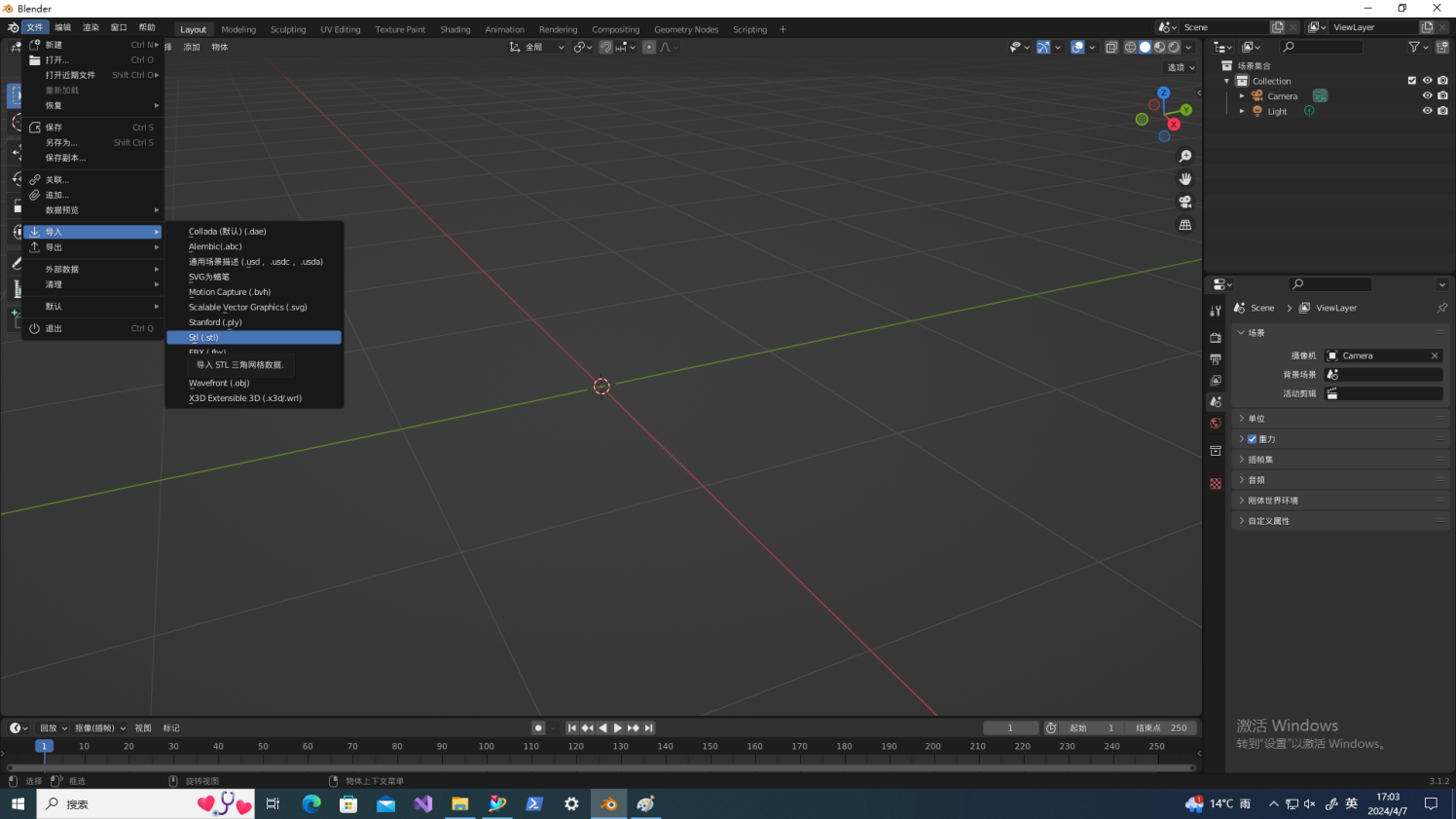1456x819 pixels.
Task: Open the Export (导出) submenu
Action: click(93, 247)
